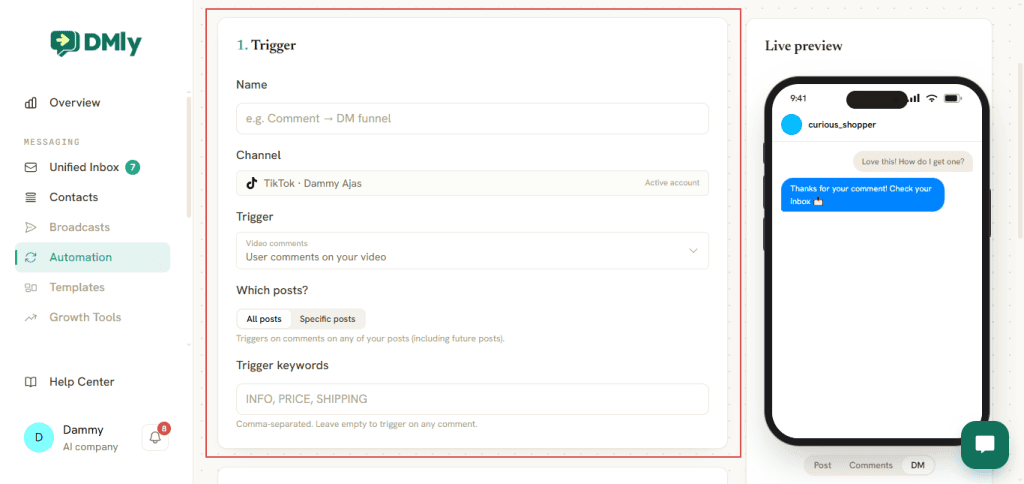Show the DM preview mode

pos(918,465)
